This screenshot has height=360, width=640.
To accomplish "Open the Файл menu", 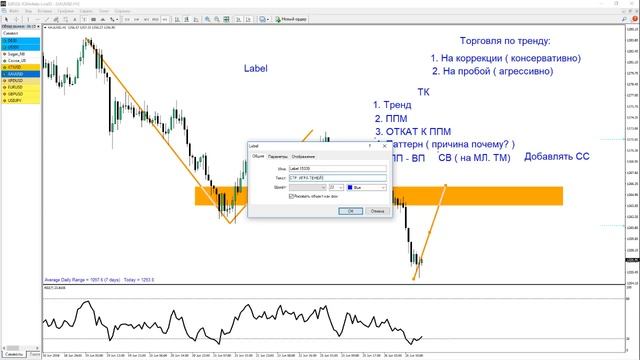I will pos(13,11).
